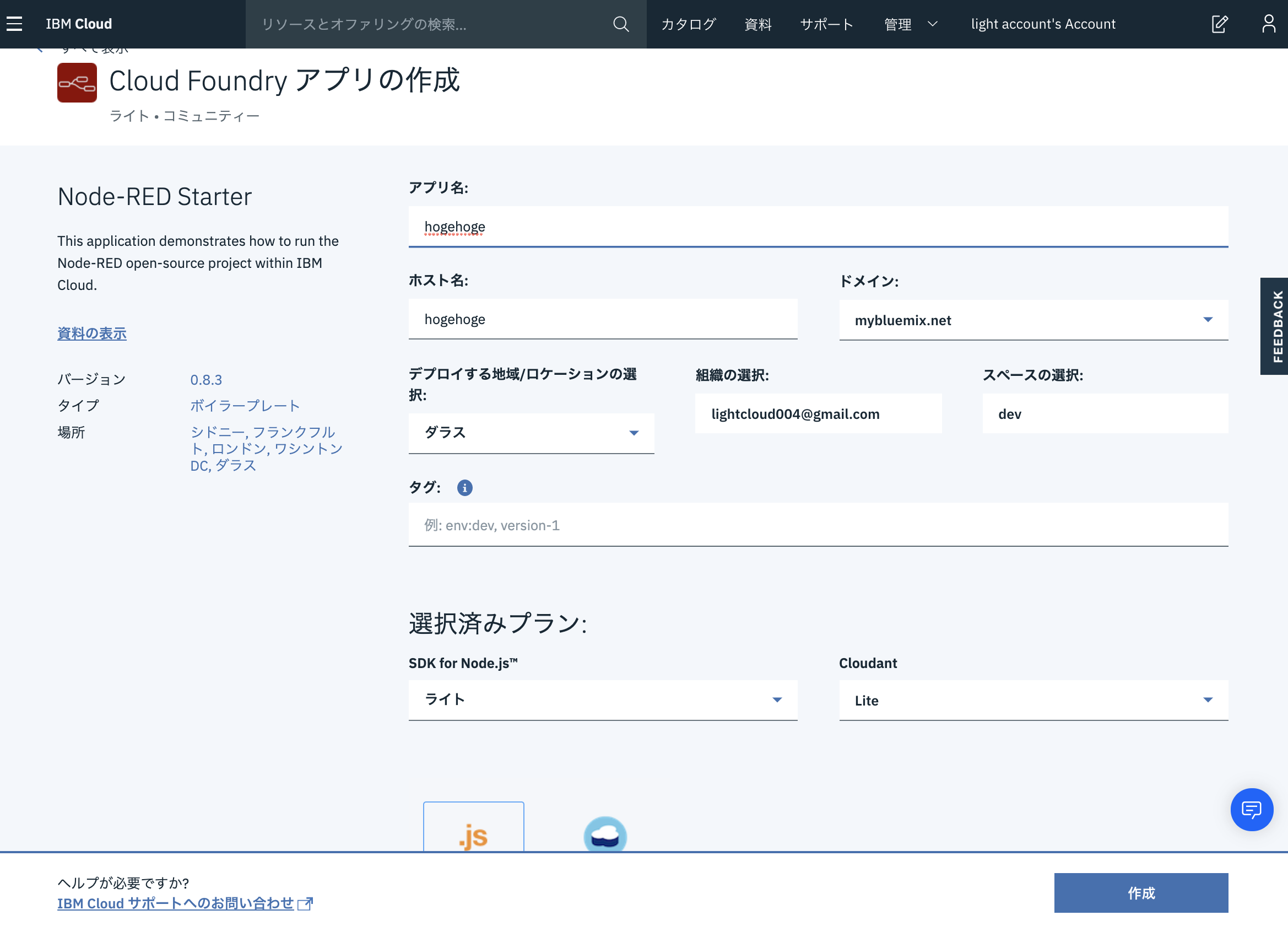
Task: Open the SDK for Node.js plan dropdown
Action: coord(603,700)
